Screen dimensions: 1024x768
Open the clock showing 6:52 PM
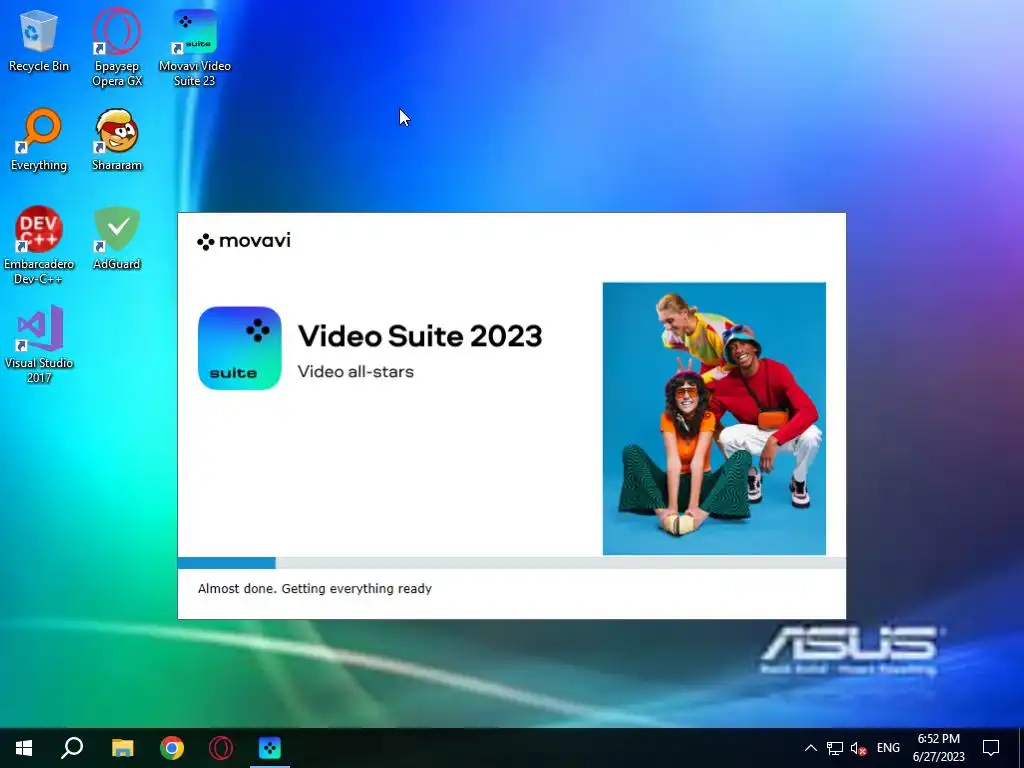[x=938, y=748]
